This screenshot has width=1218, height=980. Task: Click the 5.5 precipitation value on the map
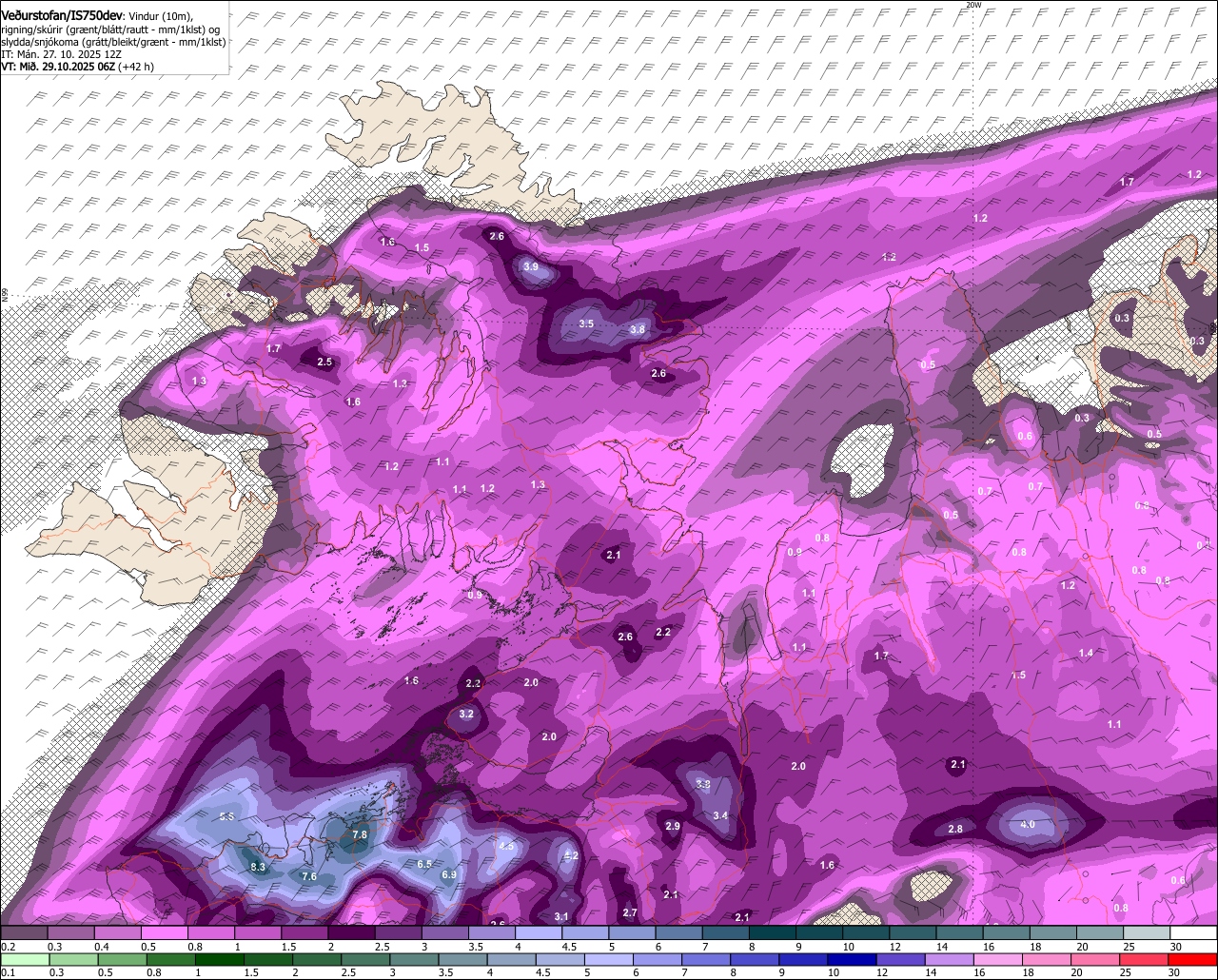[226, 817]
